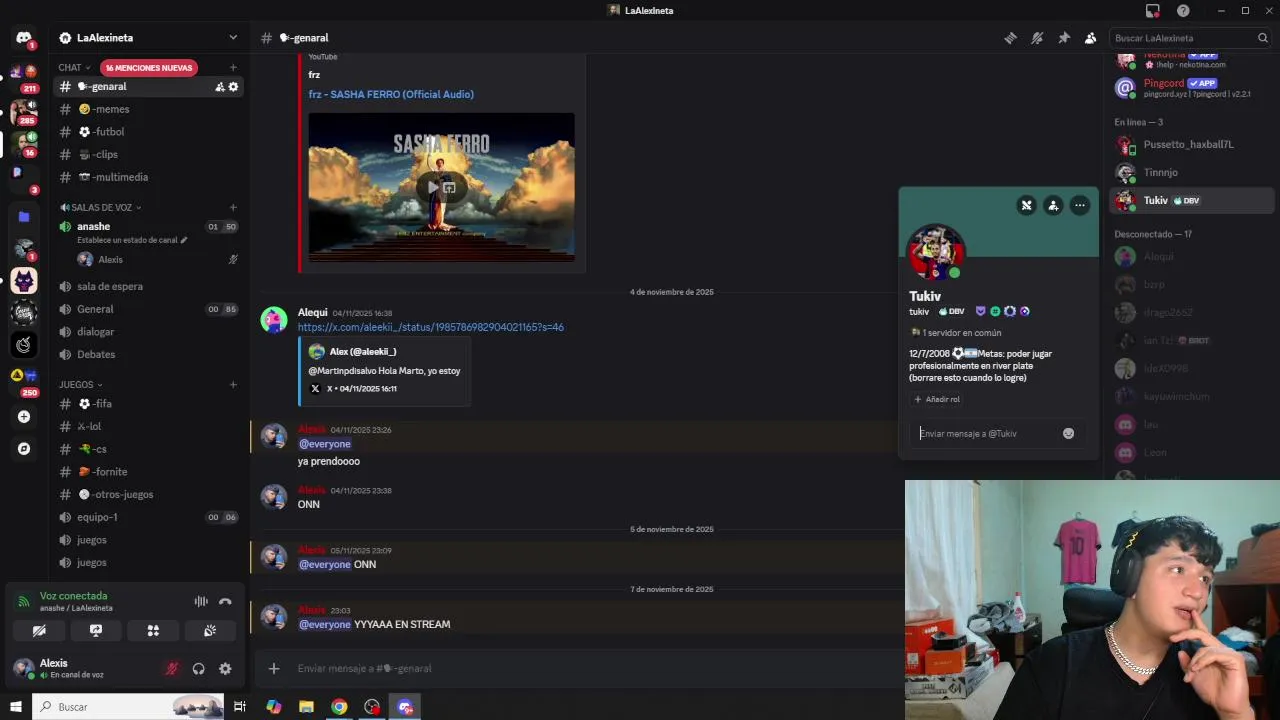The width and height of the screenshot is (1280, 720).
Task: Show pinned messages
Action: [1064, 38]
